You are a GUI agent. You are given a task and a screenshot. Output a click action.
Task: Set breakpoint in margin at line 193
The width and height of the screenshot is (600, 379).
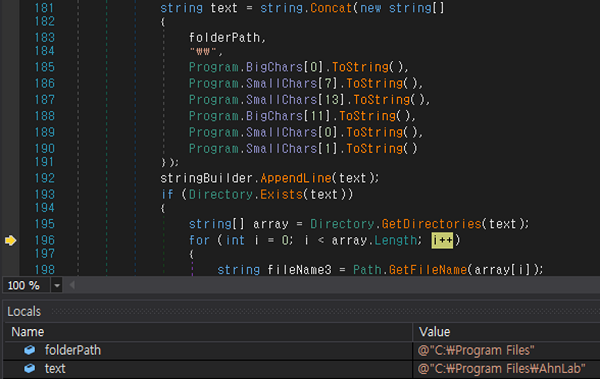click(10, 194)
